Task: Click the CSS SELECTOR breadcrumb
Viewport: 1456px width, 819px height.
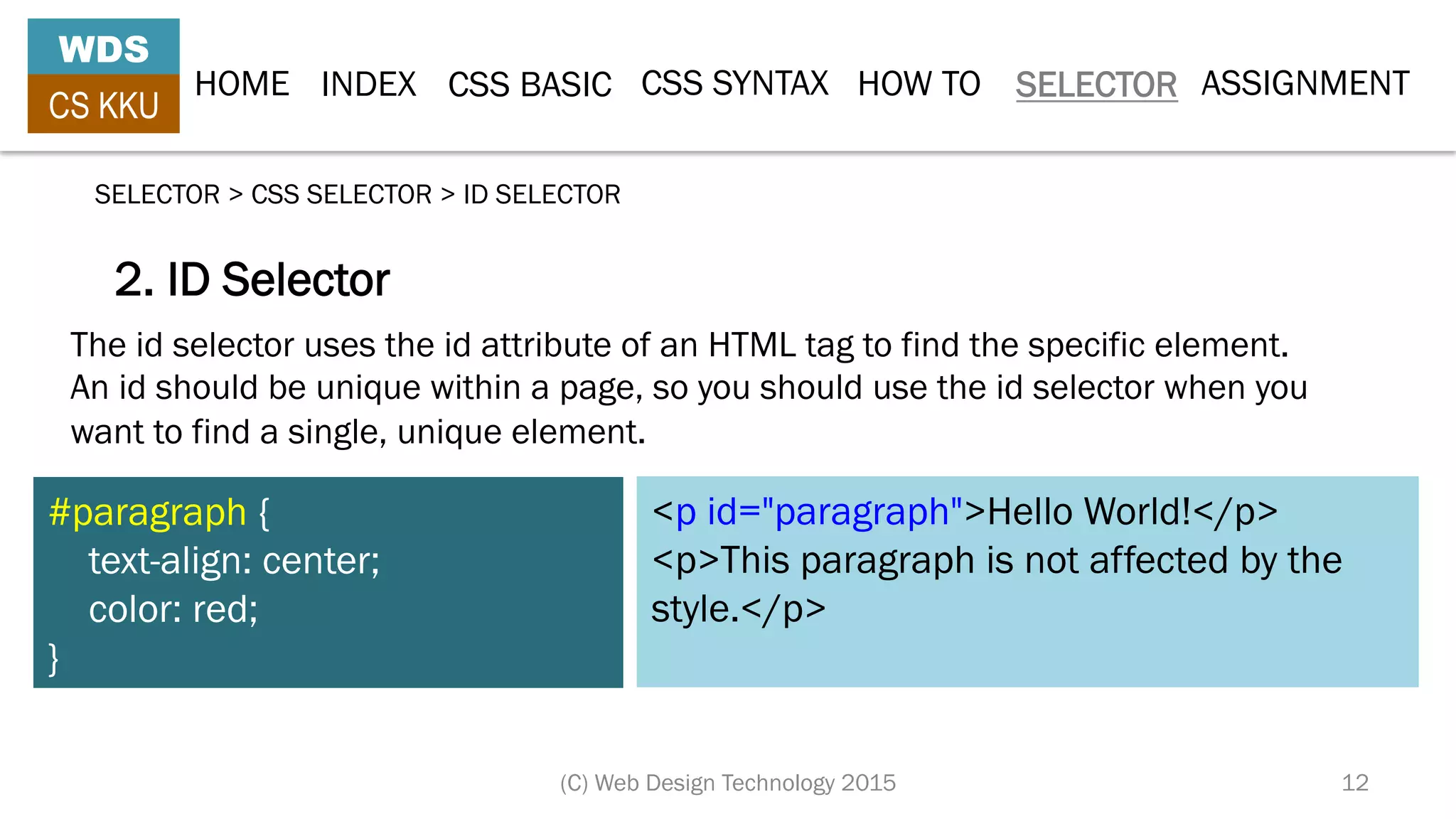Action: point(341,194)
